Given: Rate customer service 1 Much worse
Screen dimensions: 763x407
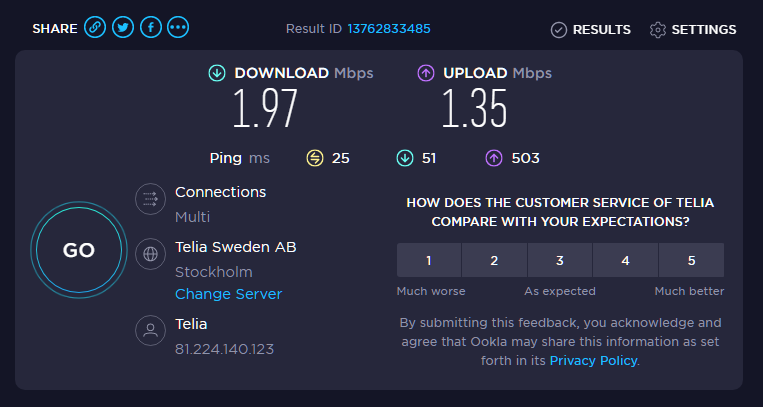Looking at the screenshot, I should pyautogui.click(x=429, y=260).
